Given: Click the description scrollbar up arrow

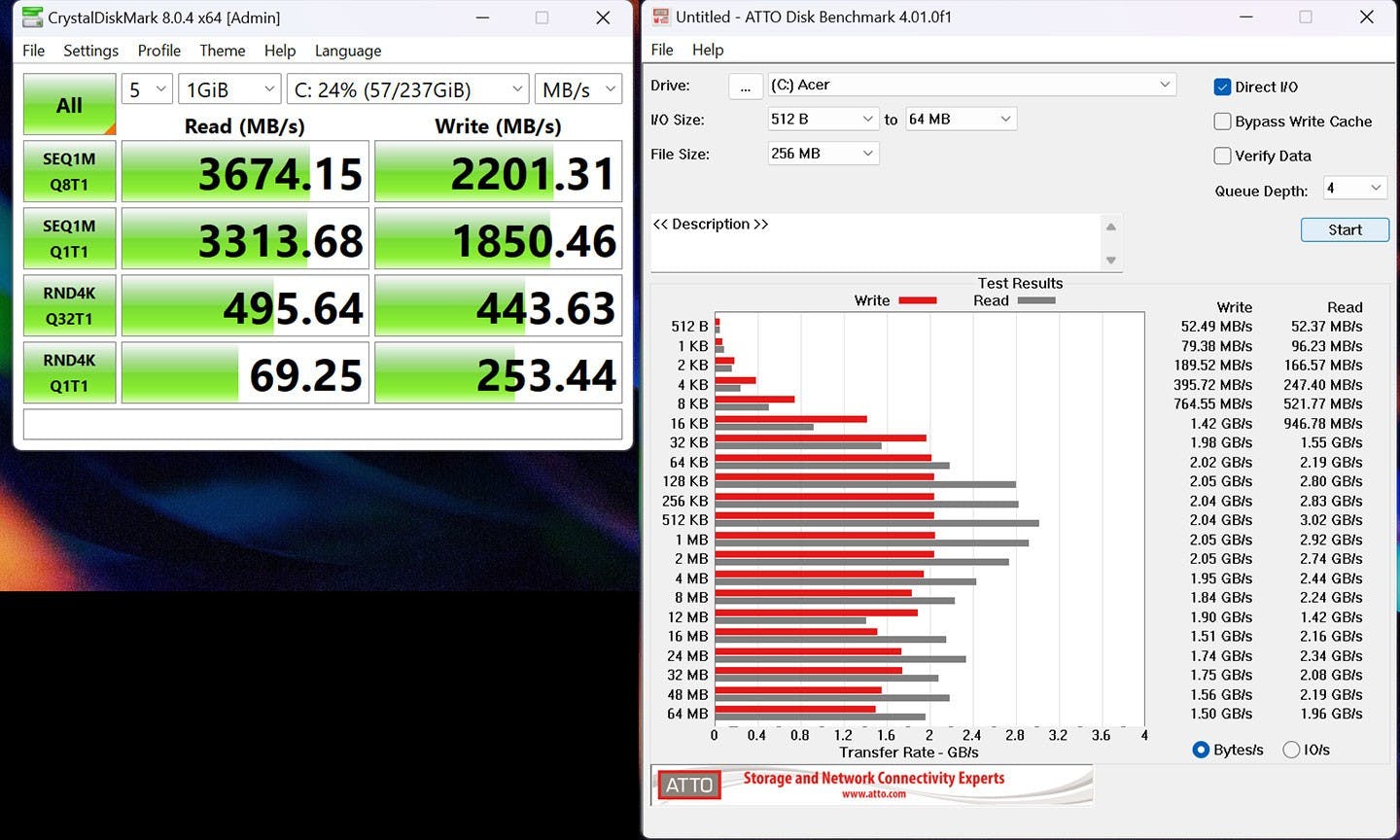Looking at the screenshot, I should 1110,227.
